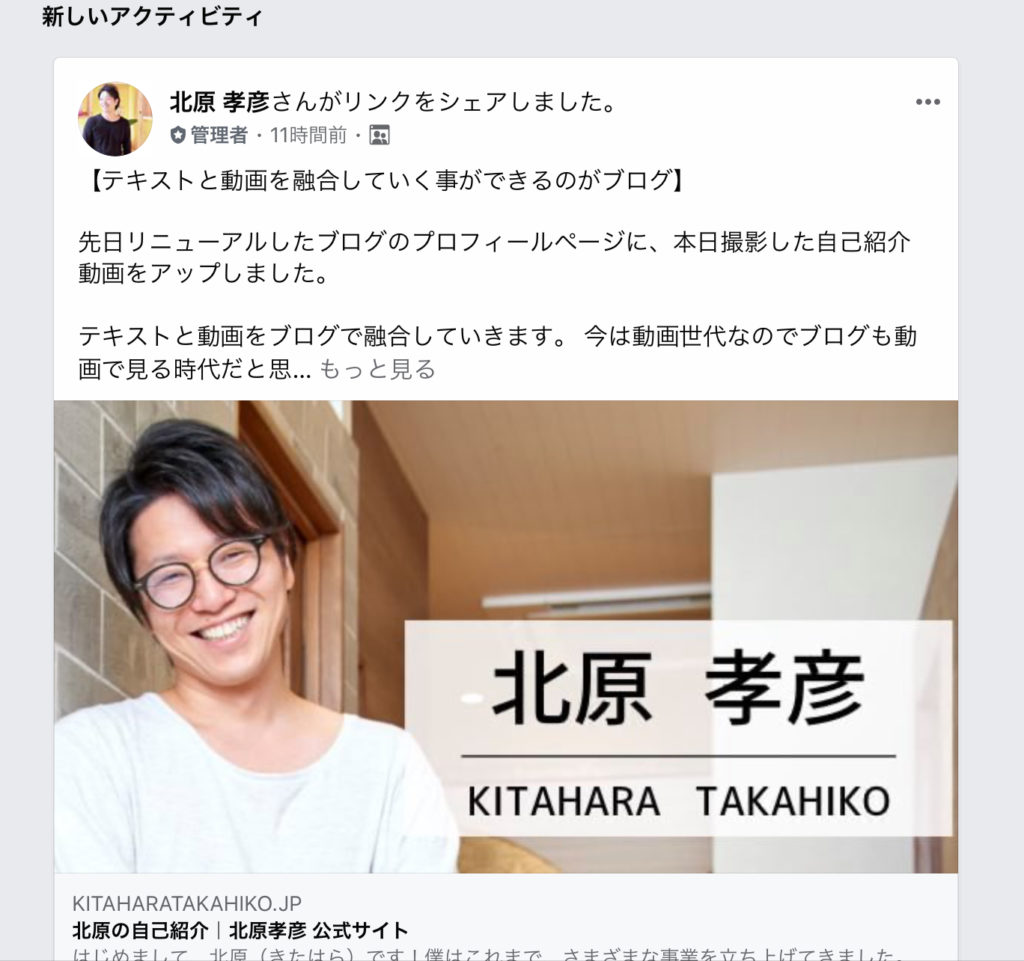The image size is (1024, 961).
Task: Open the 11時間前 timestamp link
Action: (308, 135)
